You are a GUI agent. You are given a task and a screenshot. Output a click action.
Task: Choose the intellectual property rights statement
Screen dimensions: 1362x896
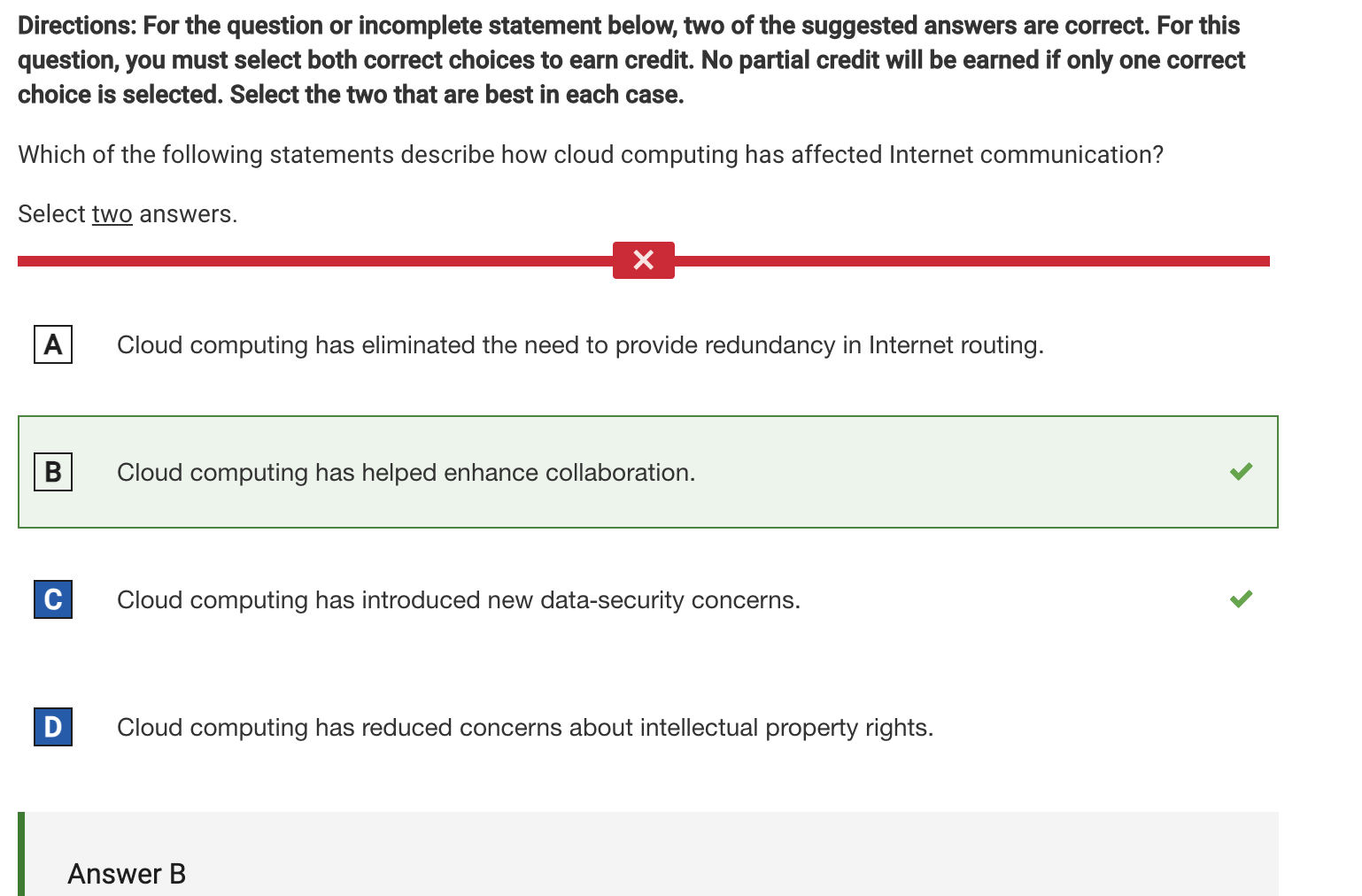point(525,728)
